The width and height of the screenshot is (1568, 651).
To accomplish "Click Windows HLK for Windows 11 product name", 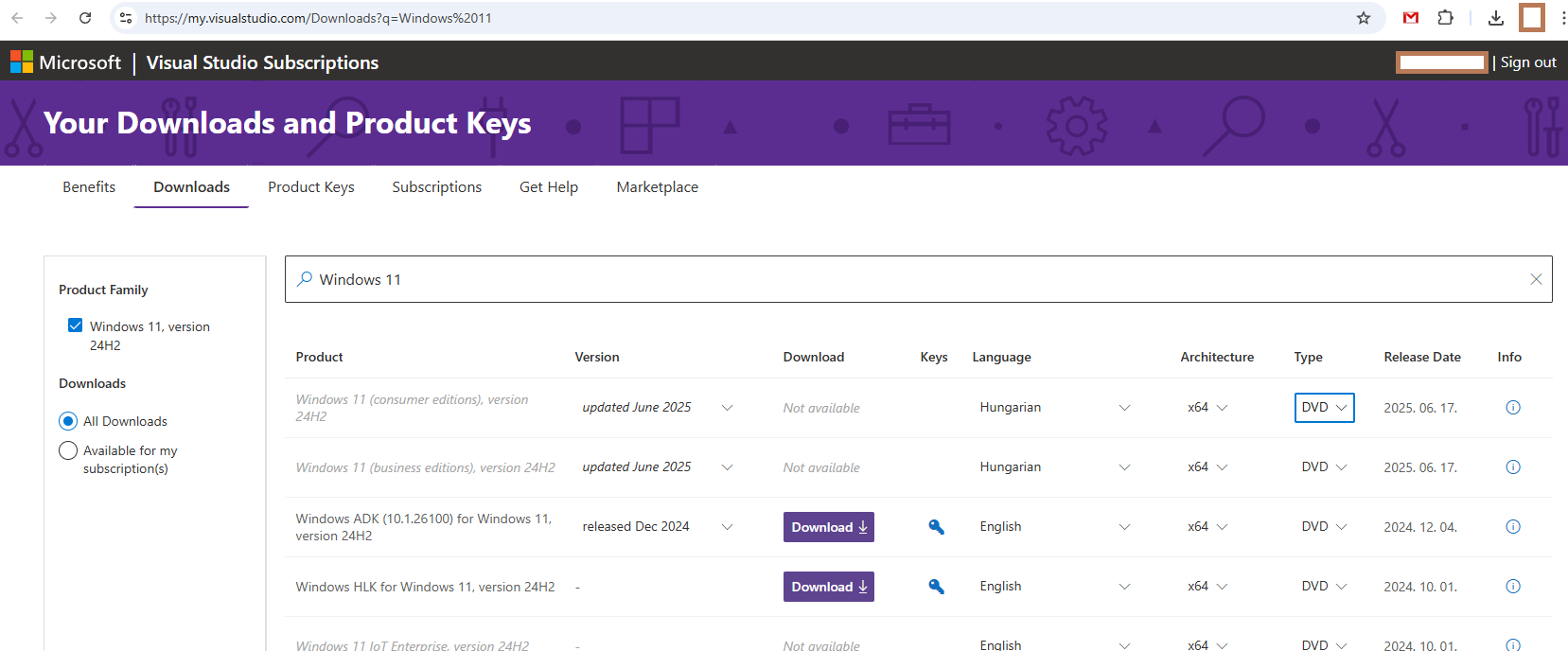I will tap(425, 587).
